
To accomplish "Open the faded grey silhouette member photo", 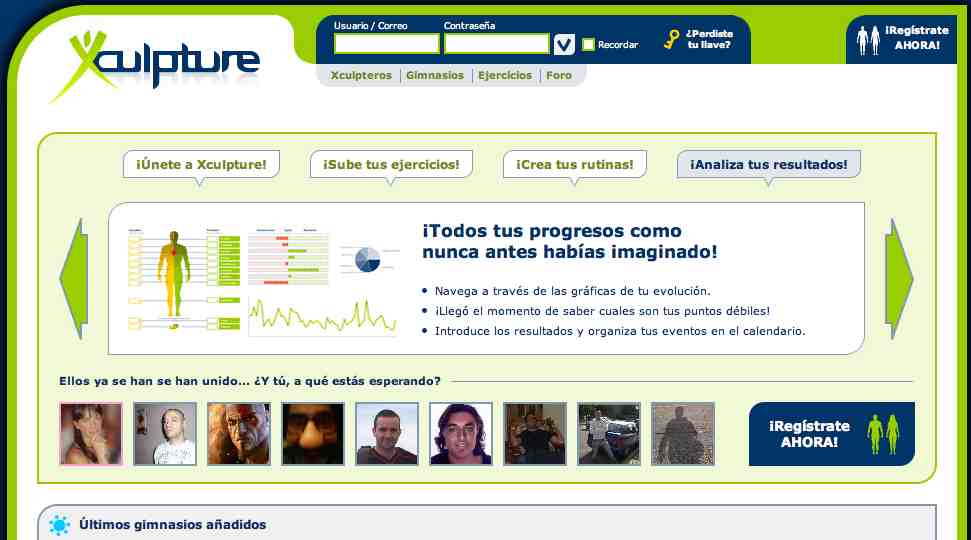I will (x=683, y=433).
